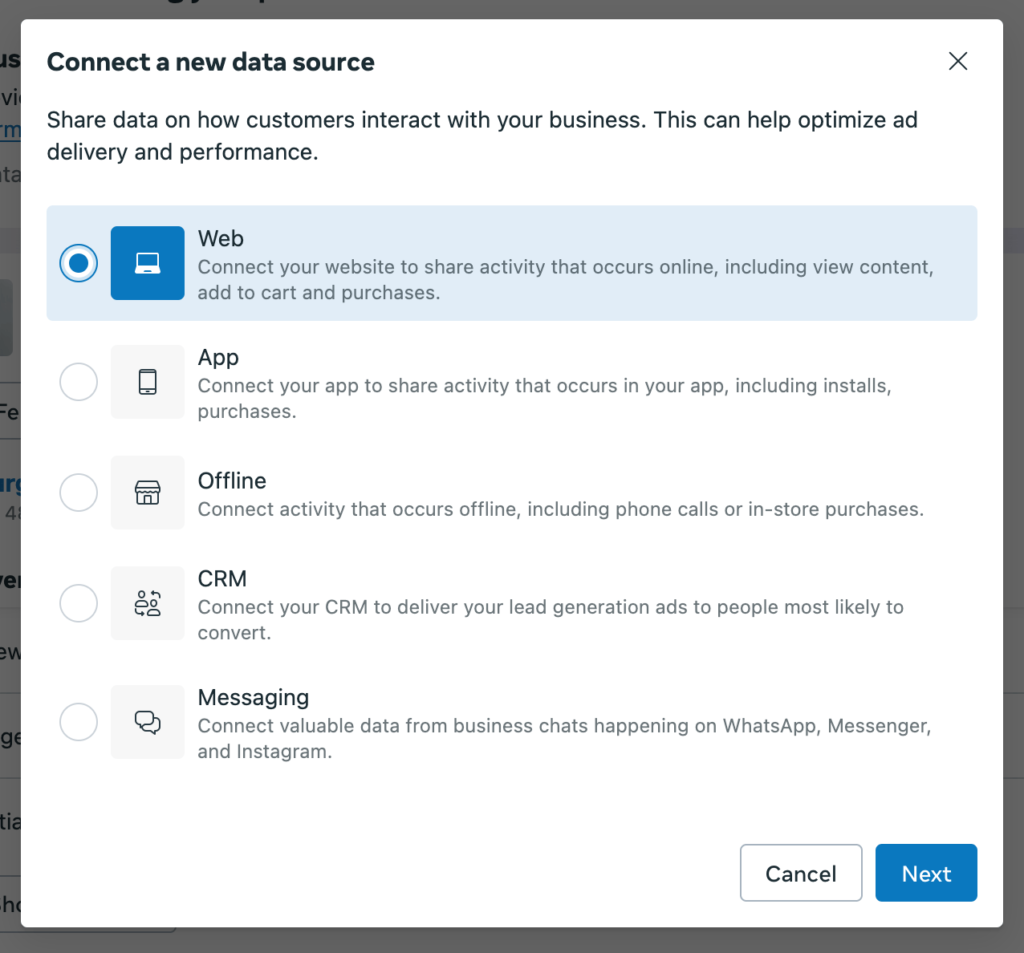Viewport: 1024px width, 953px height.
Task: Select the App radio button
Action: (x=78, y=381)
